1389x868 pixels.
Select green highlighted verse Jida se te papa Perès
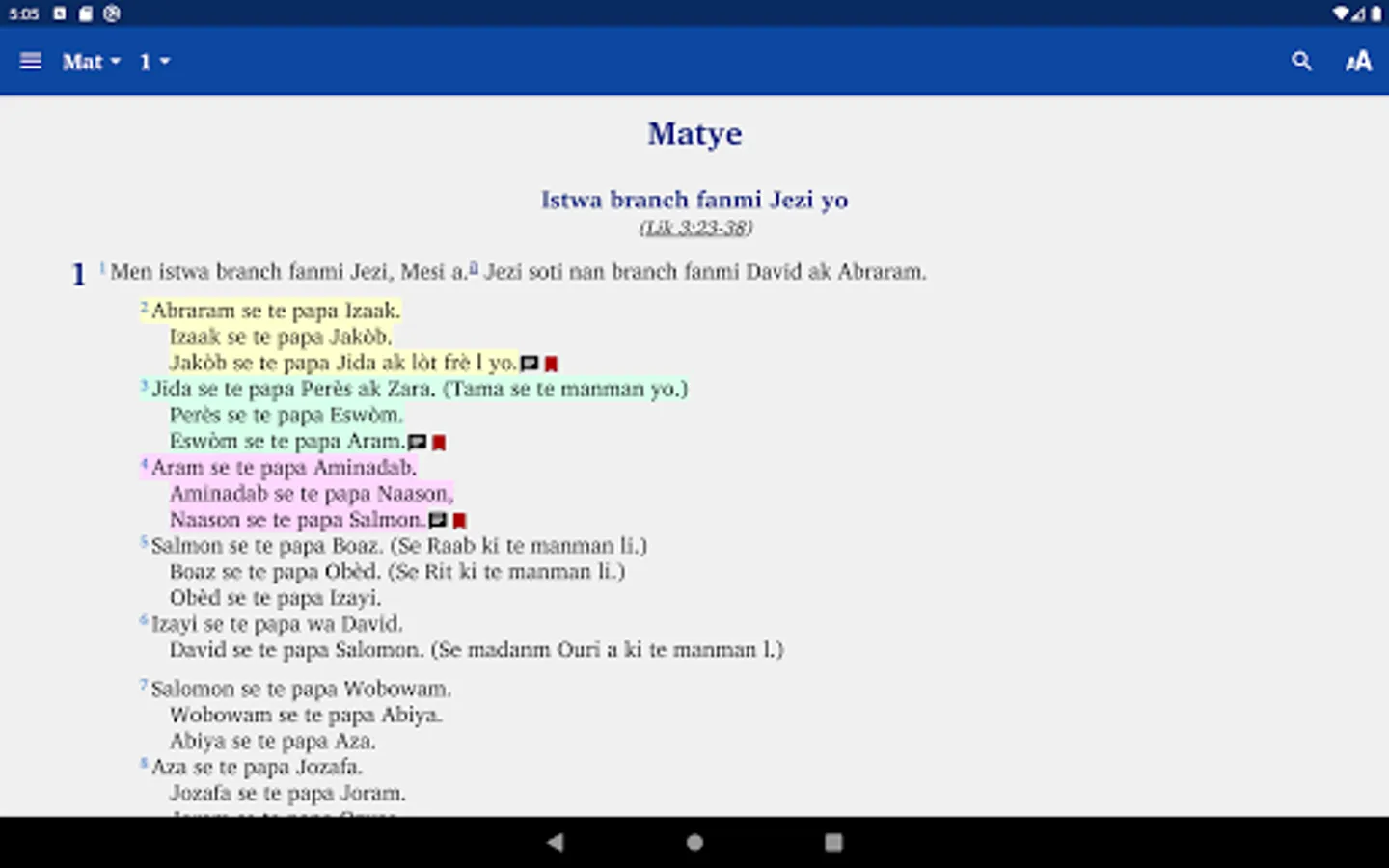pos(420,389)
